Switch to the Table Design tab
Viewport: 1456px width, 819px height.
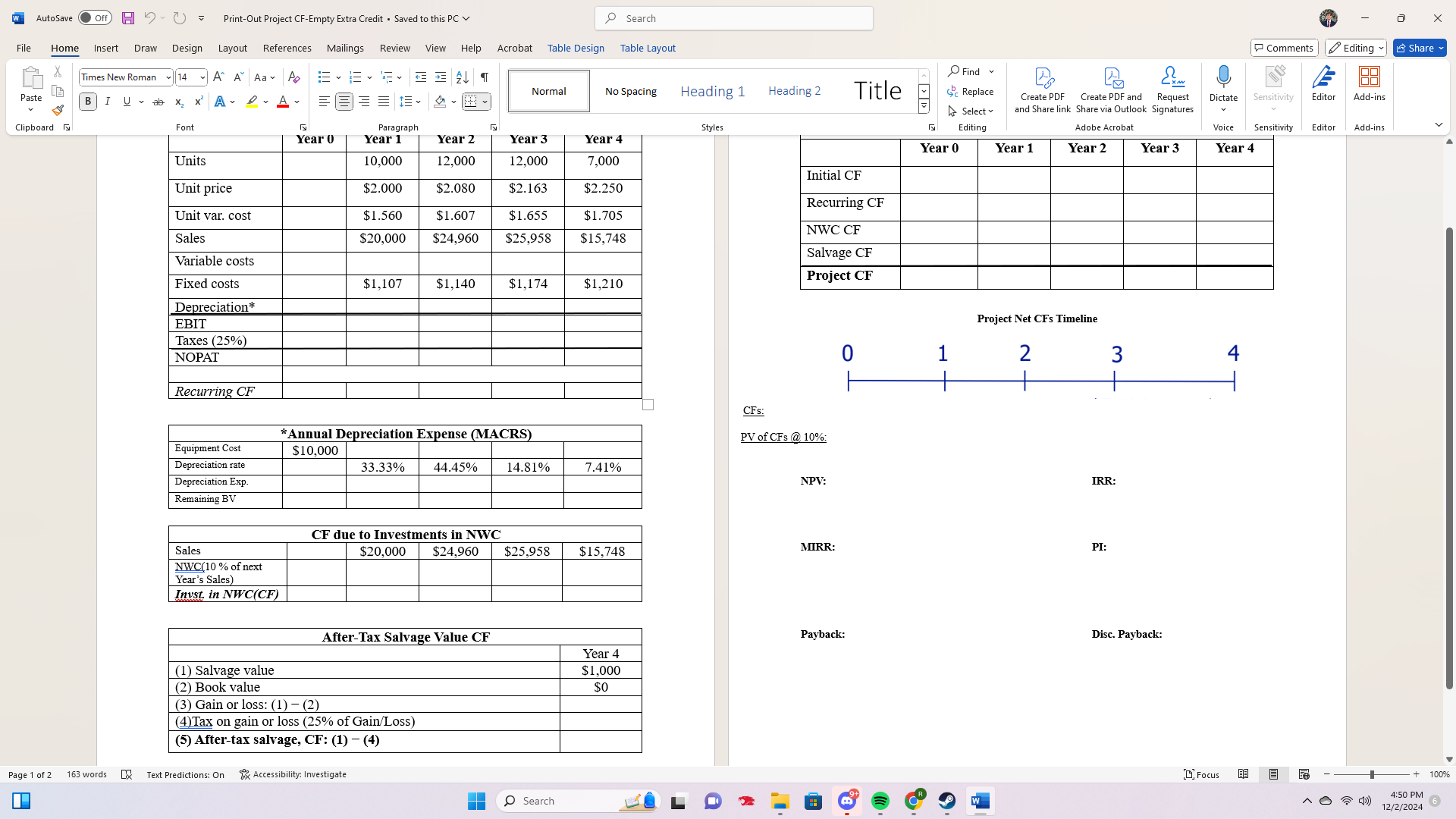pyautogui.click(x=576, y=48)
